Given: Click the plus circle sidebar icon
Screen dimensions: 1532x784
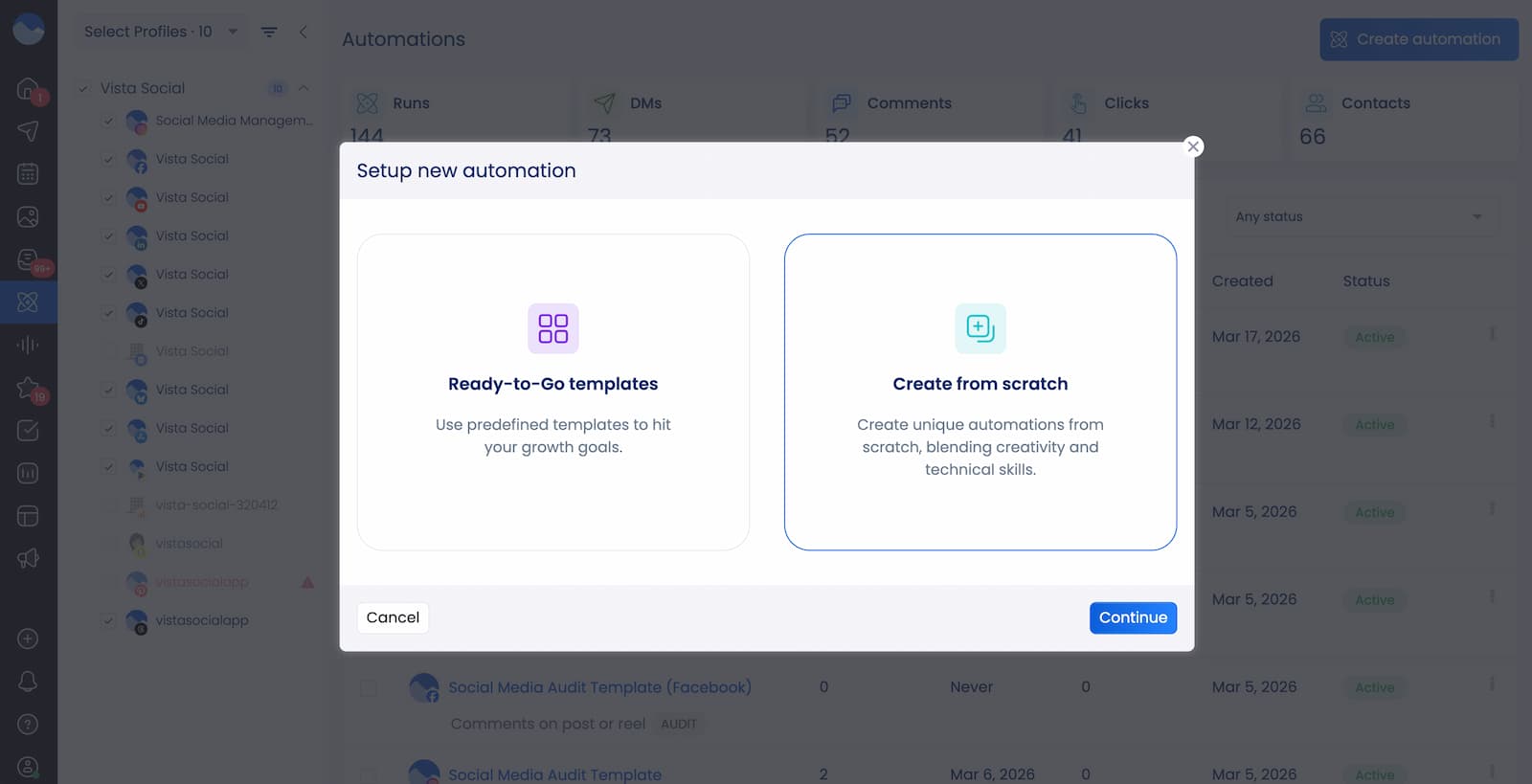Looking at the screenshot, I should tap(28, 638).
